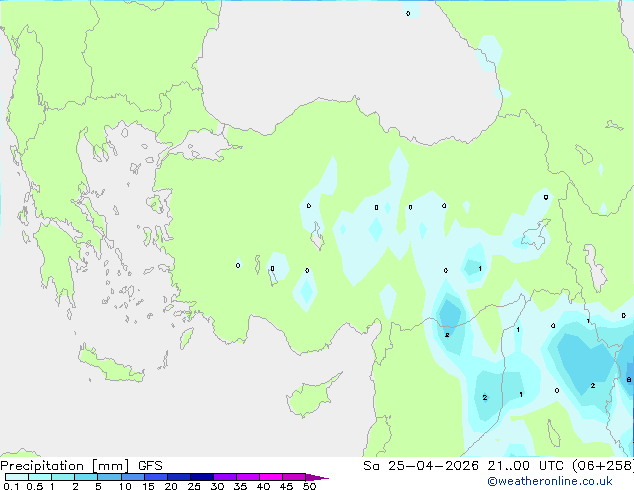
Task: Click the date 'Sa 25-04-2026'
Action: click(x=421, y=466)
